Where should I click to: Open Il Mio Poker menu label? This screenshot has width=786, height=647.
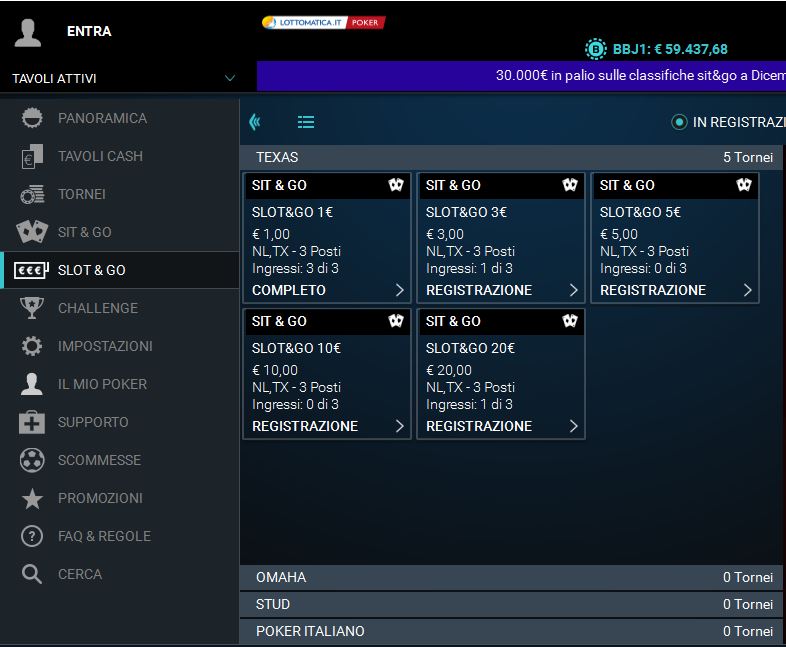coord(102,384)
